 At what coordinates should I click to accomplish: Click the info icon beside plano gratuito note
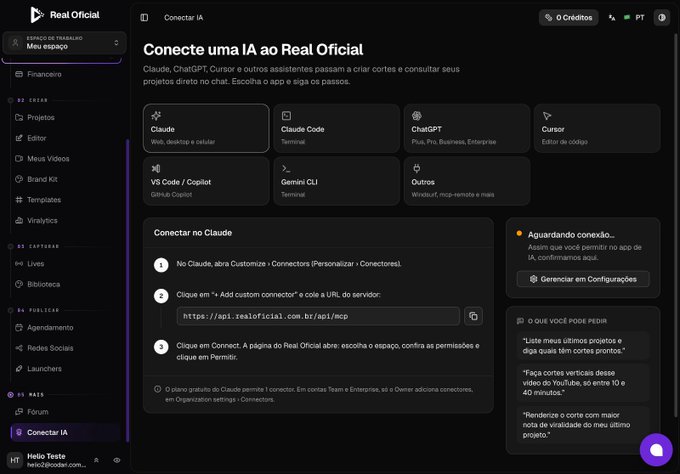point(157,389)
